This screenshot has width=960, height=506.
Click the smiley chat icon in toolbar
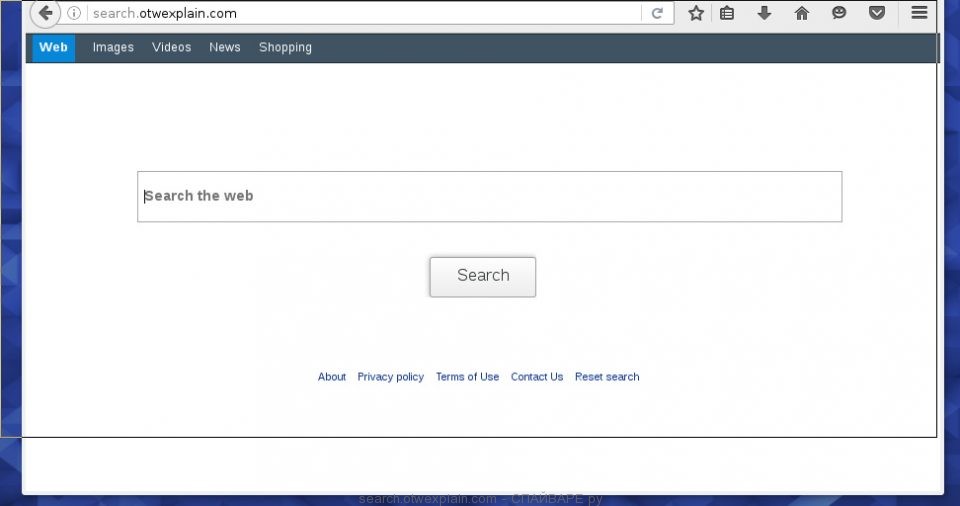(839, 13)
